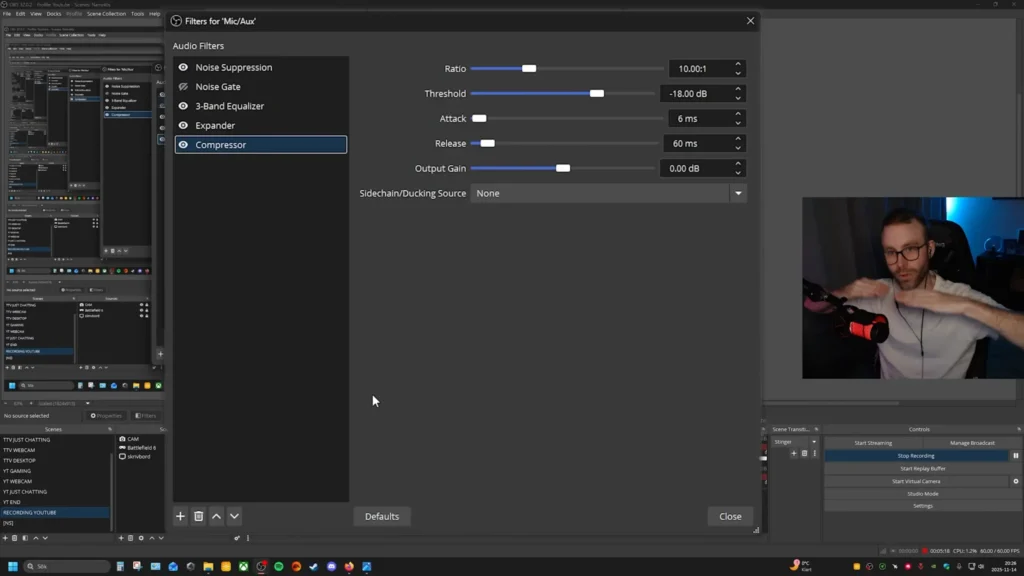The image size is (1024, 576).
Task: Click Start Virtual Camera
Action: click(916, 481)
